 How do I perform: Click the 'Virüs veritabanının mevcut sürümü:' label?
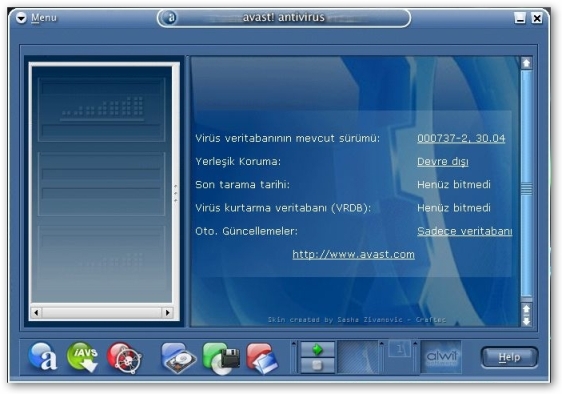coord(287,138)
